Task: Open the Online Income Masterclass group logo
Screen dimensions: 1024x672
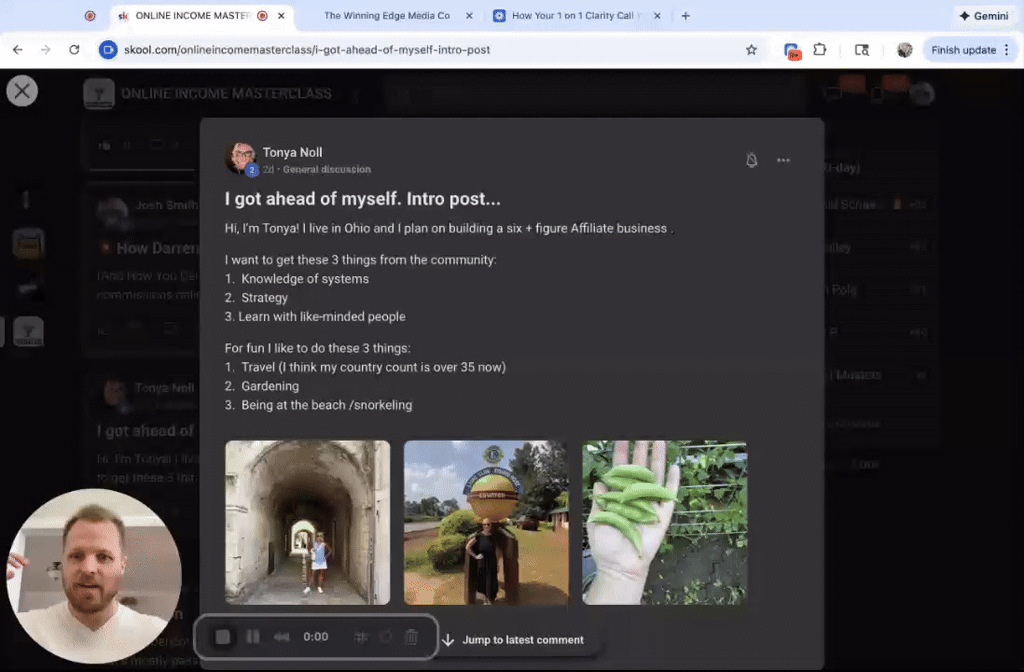Action: tap(99, 94)
